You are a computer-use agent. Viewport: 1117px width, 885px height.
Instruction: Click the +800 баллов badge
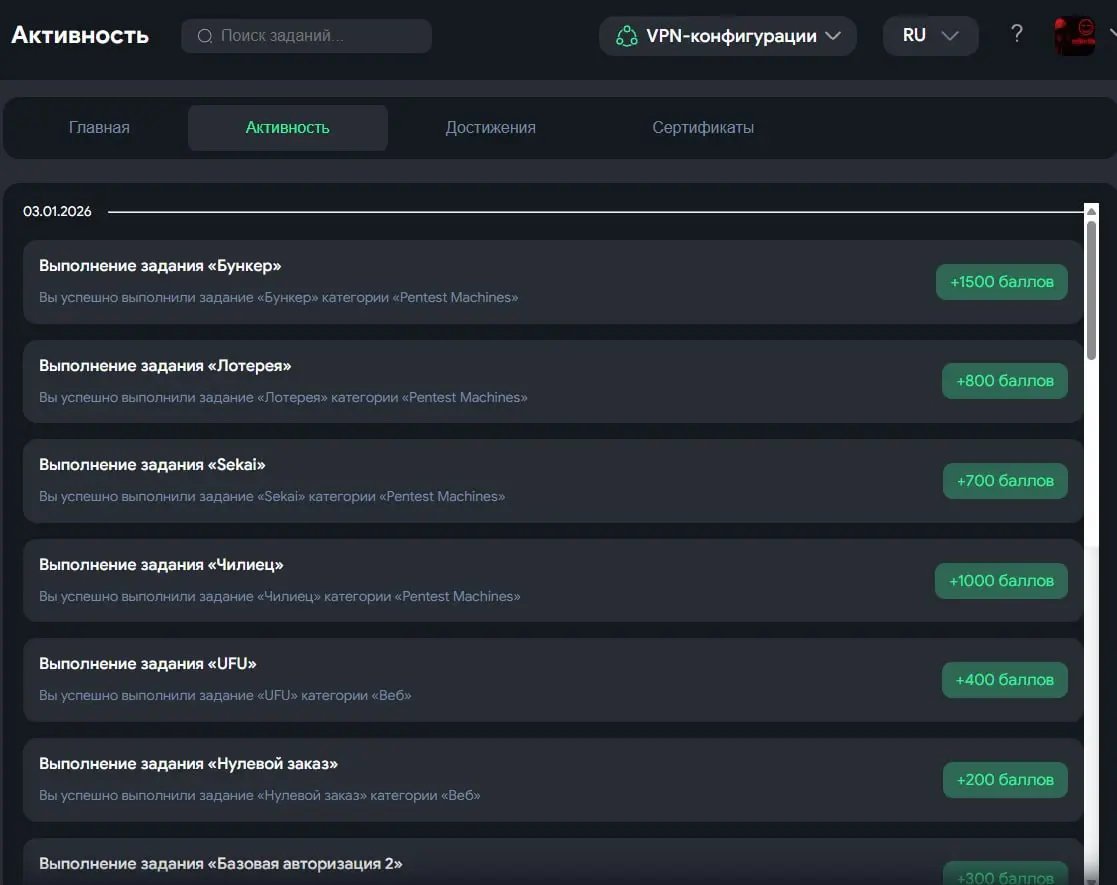(x=1004, y=381)
